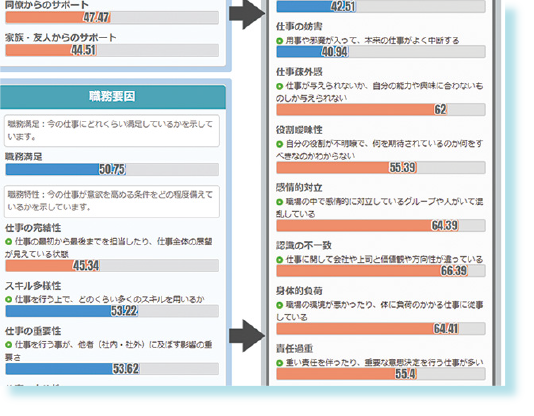The height and width of the screenshot is (416, 534).
Task: Click the 職務満足 heading above 50.75 bar
Action: pyautogui.click(x=23, y=157)
